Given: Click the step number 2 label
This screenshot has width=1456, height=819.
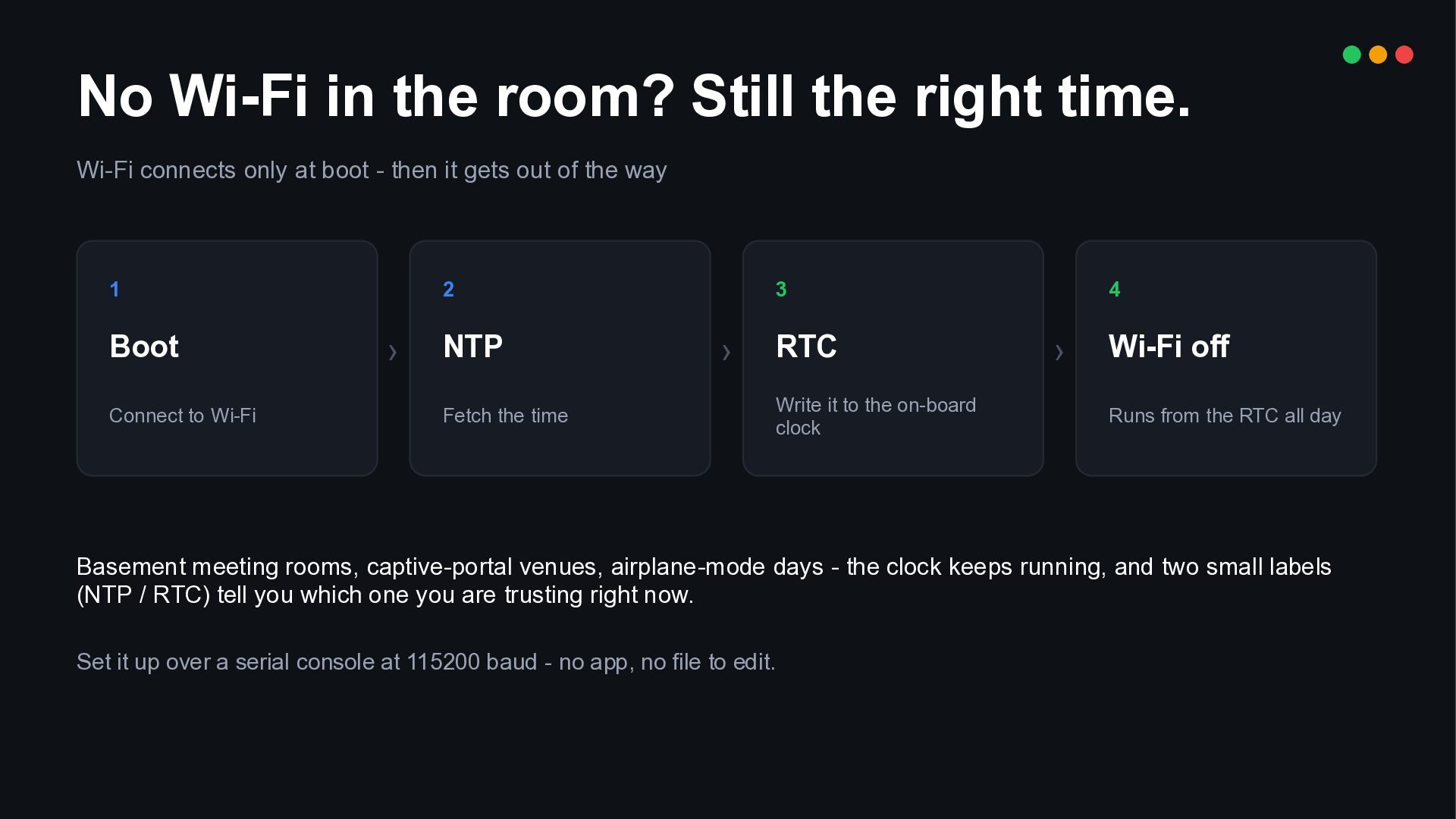Looking at the screenshot, I should [448, 289].
